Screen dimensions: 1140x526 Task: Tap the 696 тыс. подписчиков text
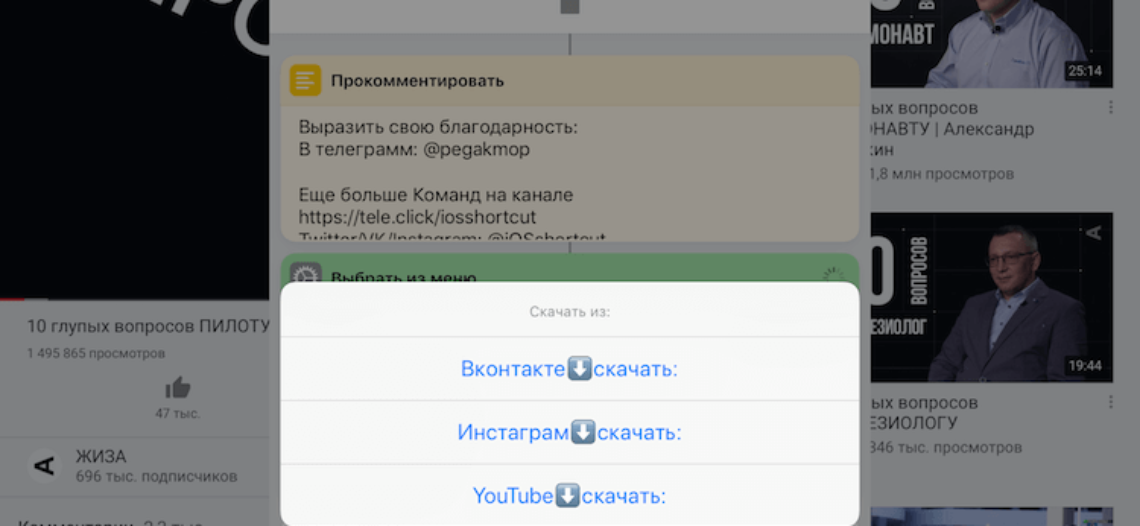click(x=156, y=477)
